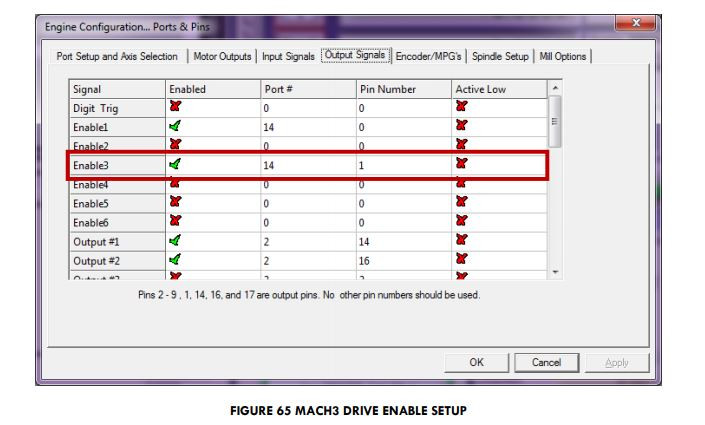
Task: Toggle Active Low for Enable5
Action: pyautogui.click(x=461, y=201)
